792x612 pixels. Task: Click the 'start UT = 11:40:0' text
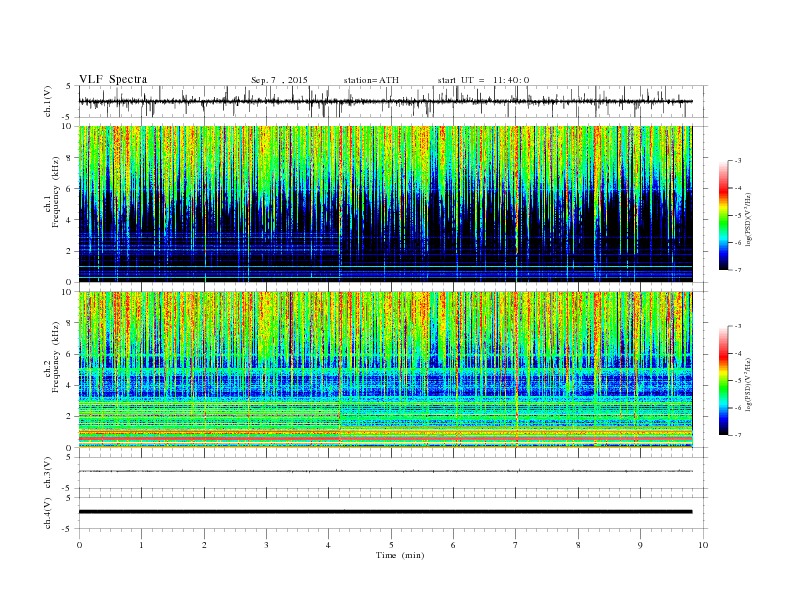point(483,80)
